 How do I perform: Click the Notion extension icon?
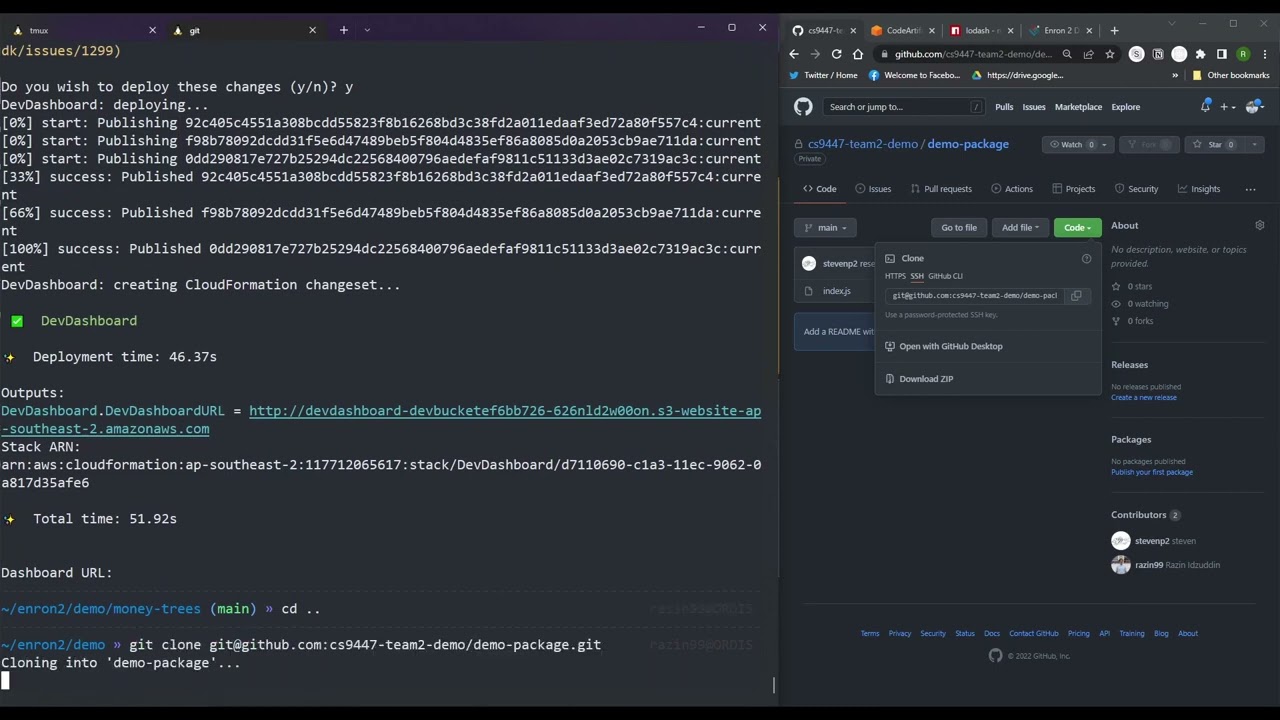click(x=1158, y=54)
